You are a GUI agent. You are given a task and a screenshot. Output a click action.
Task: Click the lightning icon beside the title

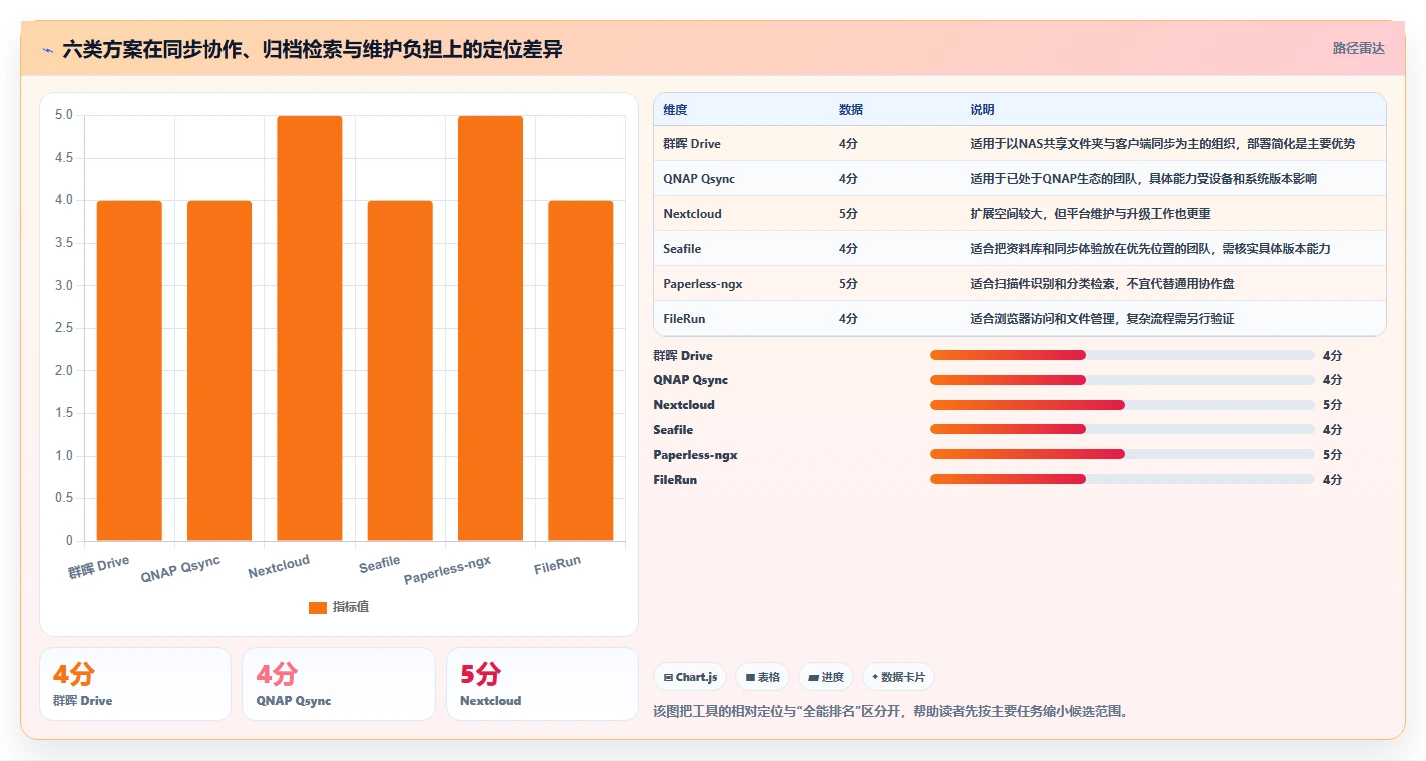pos(48,49)
